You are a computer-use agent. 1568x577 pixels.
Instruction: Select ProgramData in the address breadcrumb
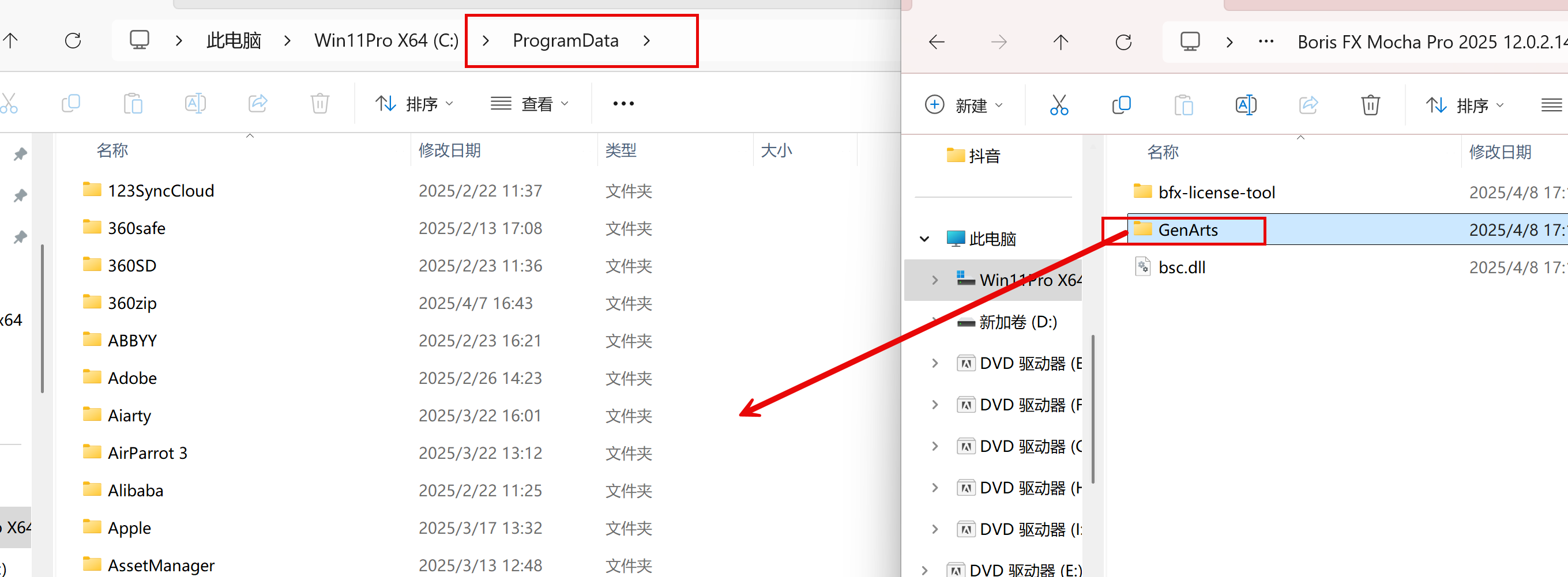[565, 41]
